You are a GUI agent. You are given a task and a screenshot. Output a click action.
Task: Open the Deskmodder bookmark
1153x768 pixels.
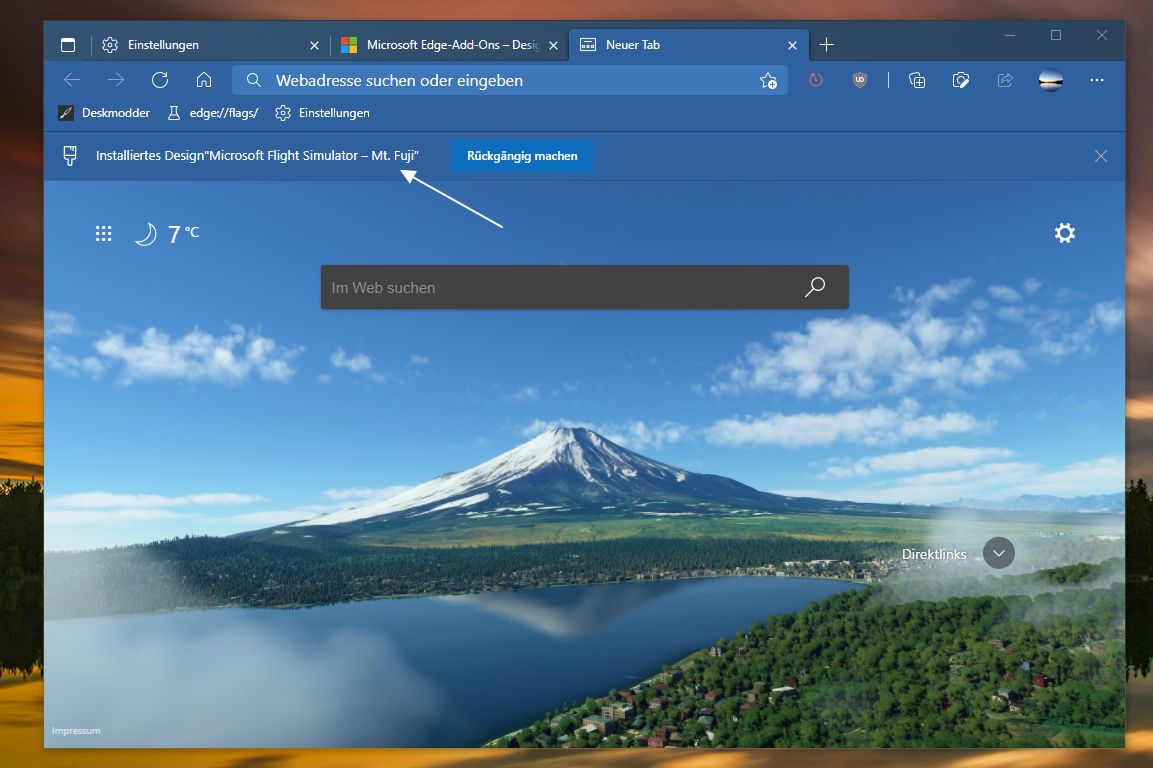click(x=104, y=113)
